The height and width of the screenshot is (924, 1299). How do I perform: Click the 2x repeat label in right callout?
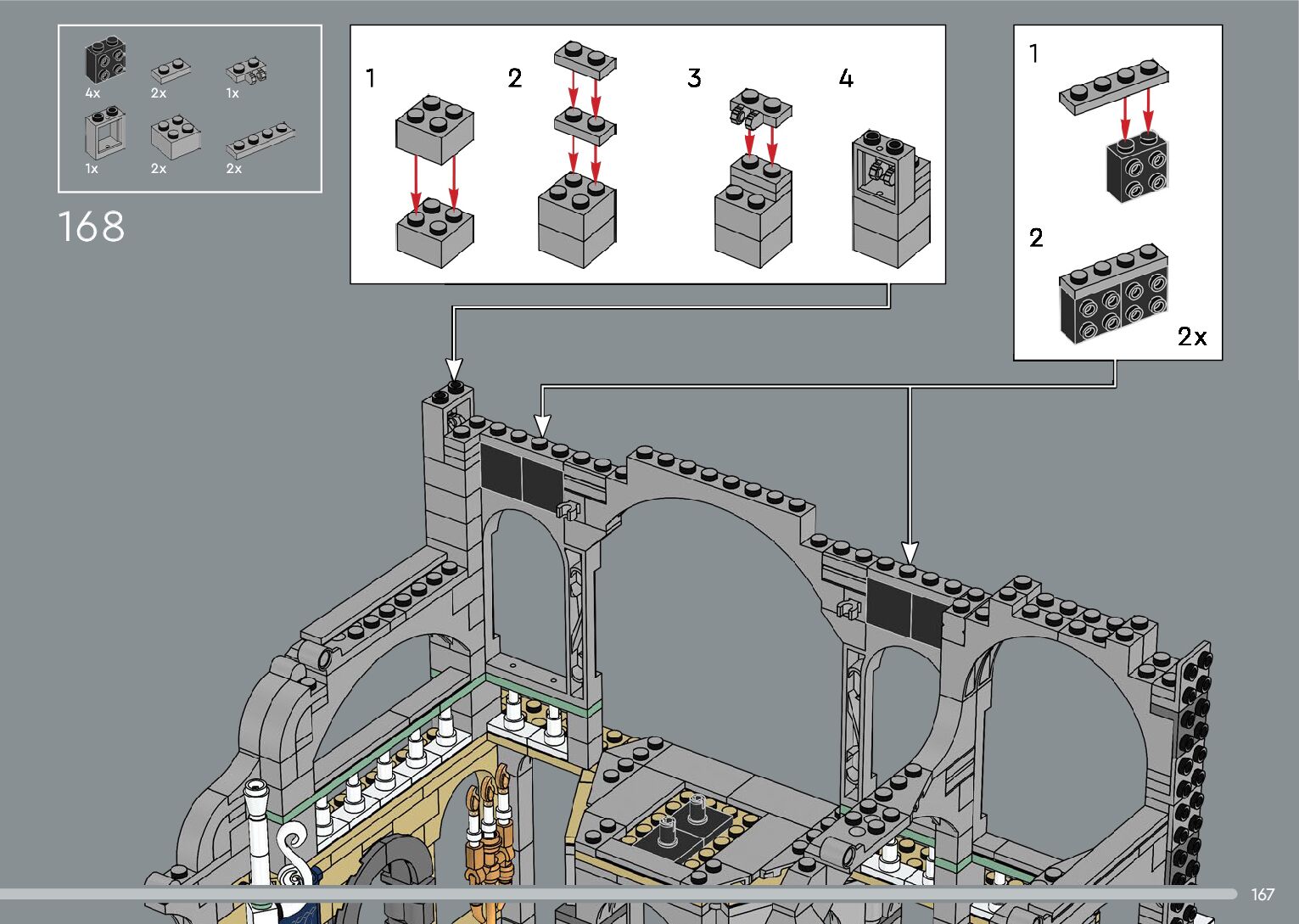pos(1191,337)
